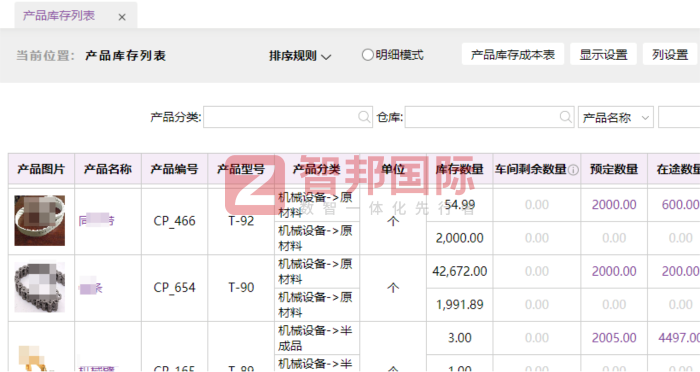Viewport: 700px width, 372px height.
Task: Click the search text box beside 产品名称
Action: point(679,117)
